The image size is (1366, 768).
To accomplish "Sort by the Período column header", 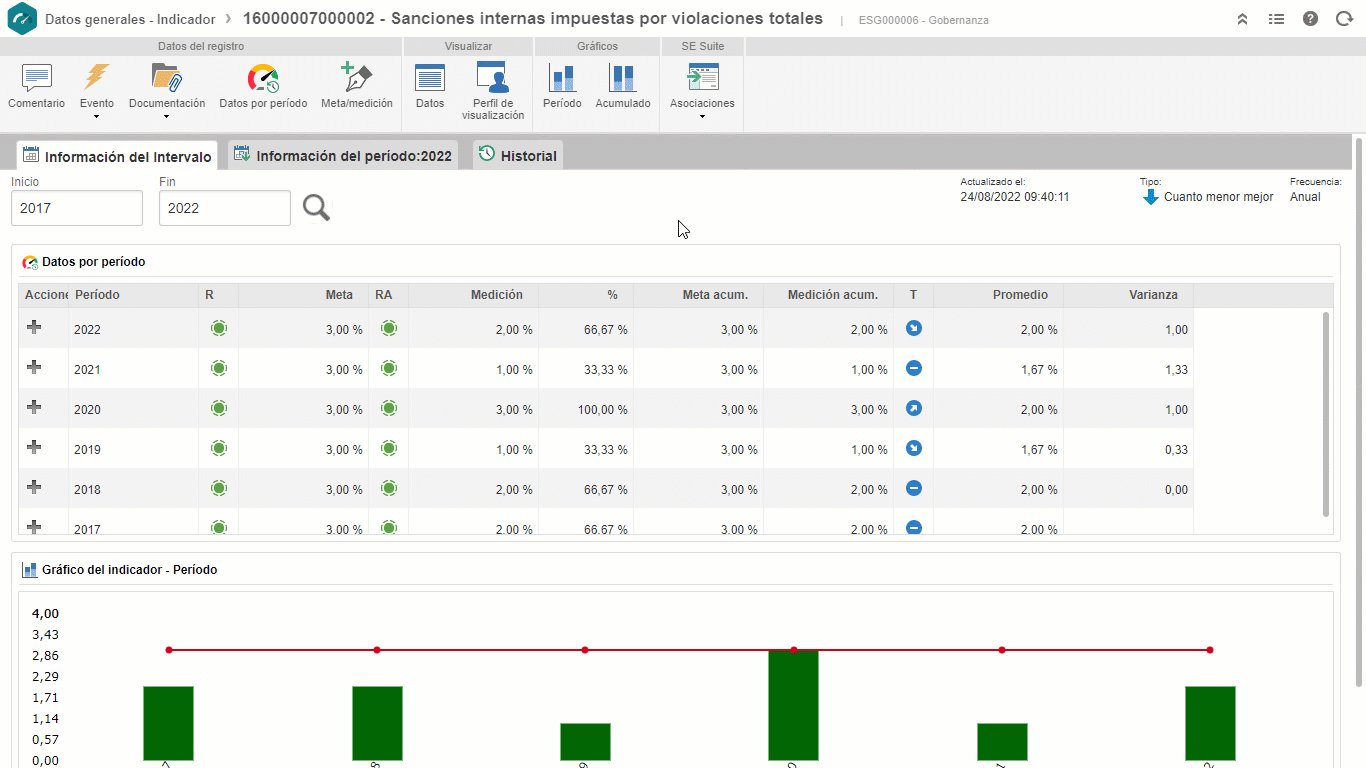I will pyautogui.click(x=133, y=295).
